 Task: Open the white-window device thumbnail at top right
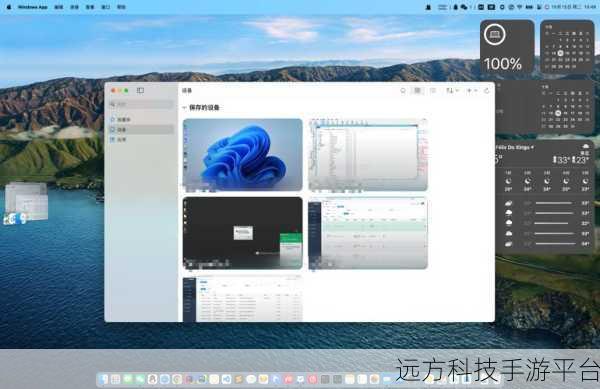pyautogui.click(x=368, y=155)
